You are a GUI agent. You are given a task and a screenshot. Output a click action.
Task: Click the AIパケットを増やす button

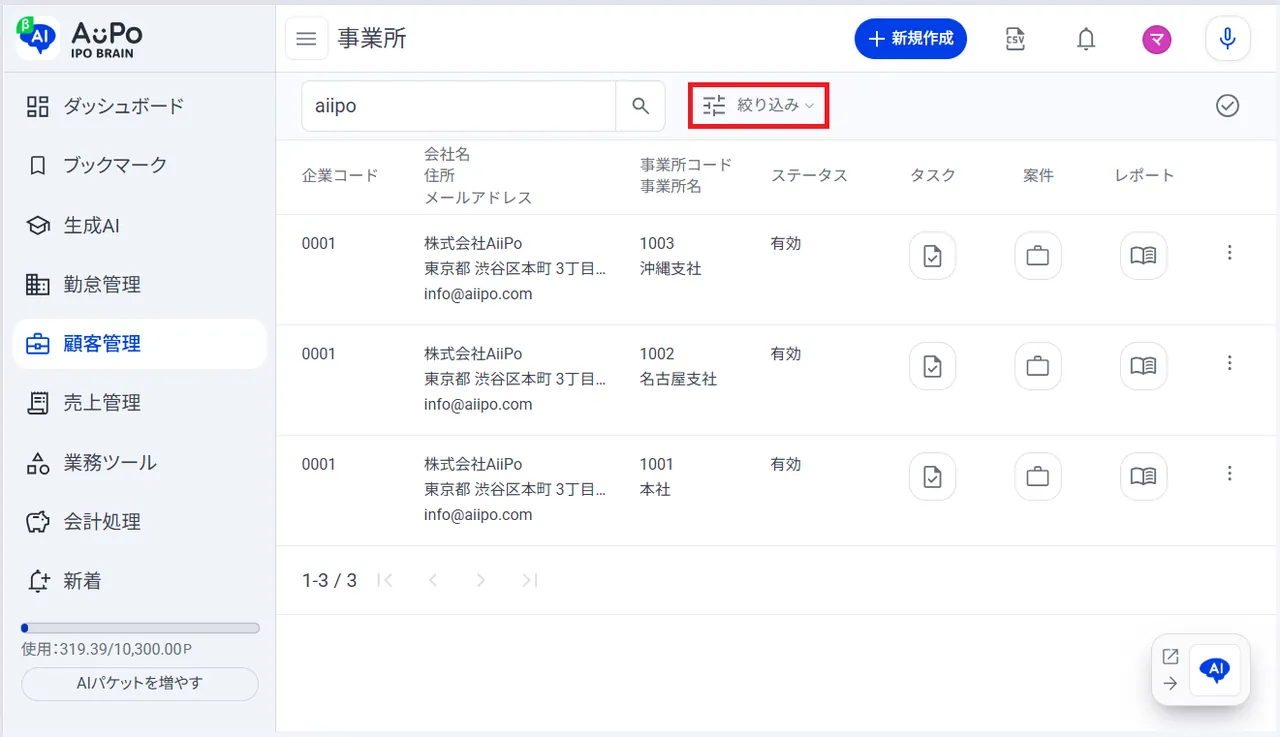[x=140, y=684]
